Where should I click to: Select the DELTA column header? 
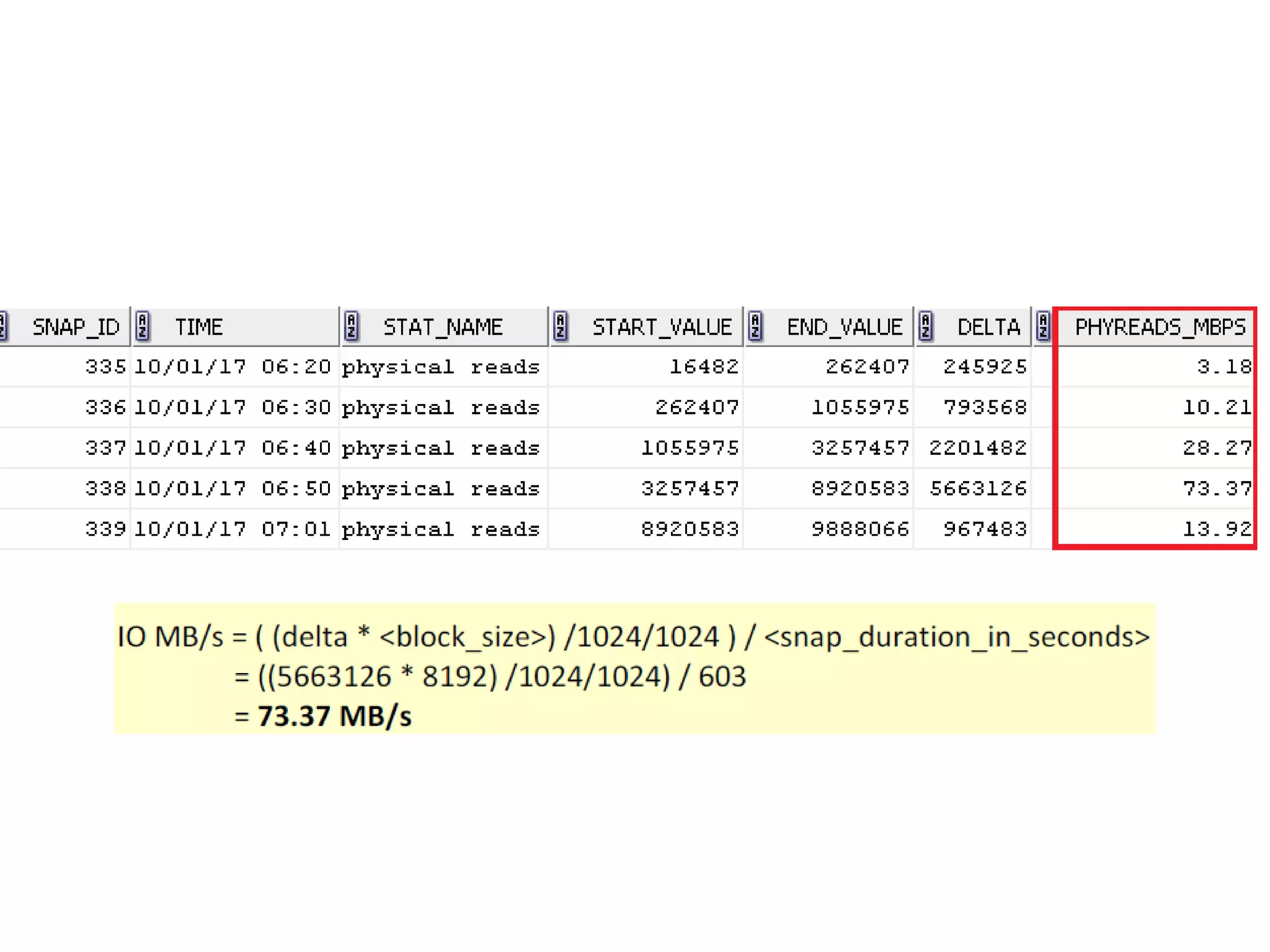pyautogui.click(x=988, y=327)
